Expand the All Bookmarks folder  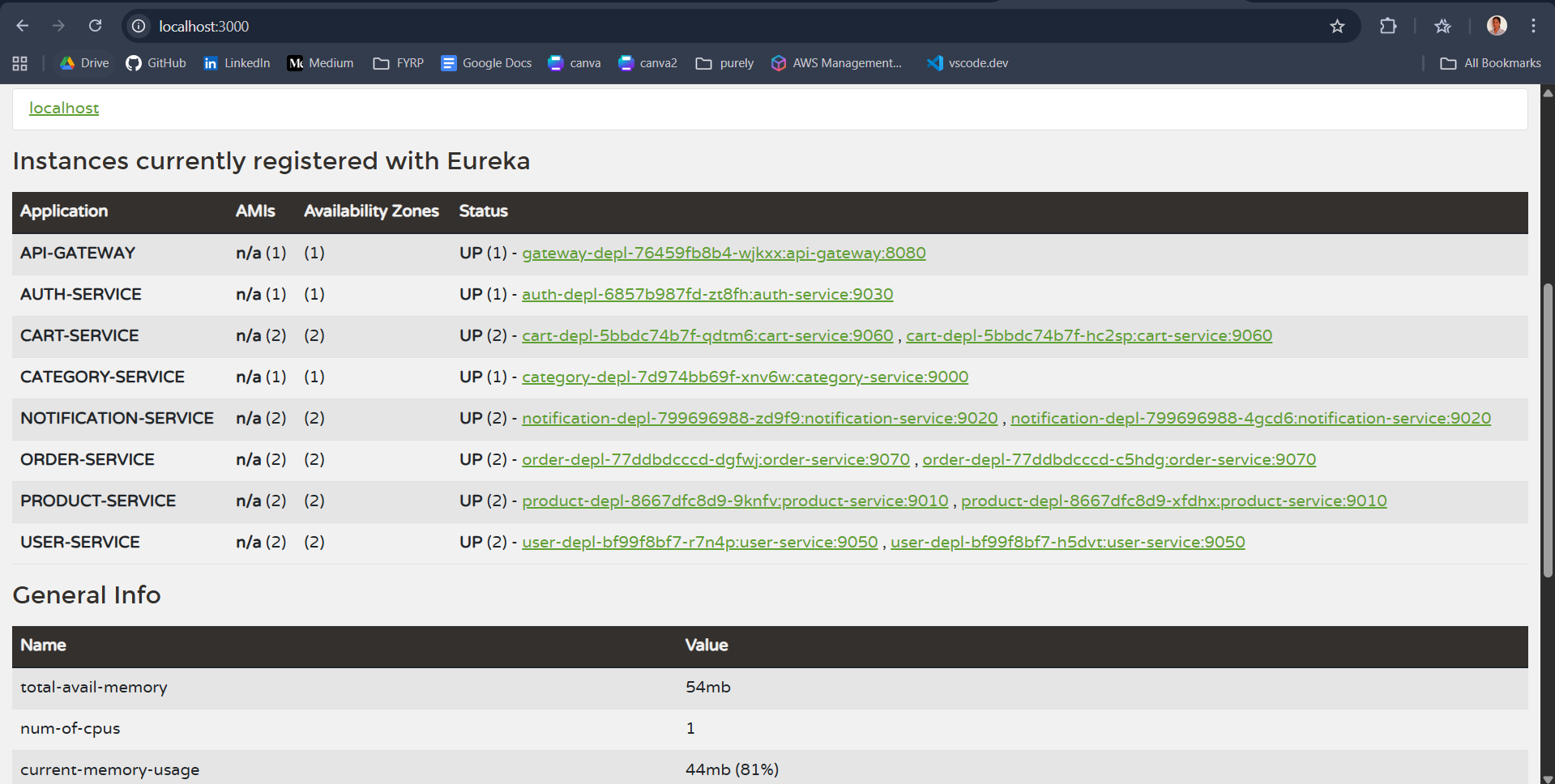click(x=1490, y=63)
